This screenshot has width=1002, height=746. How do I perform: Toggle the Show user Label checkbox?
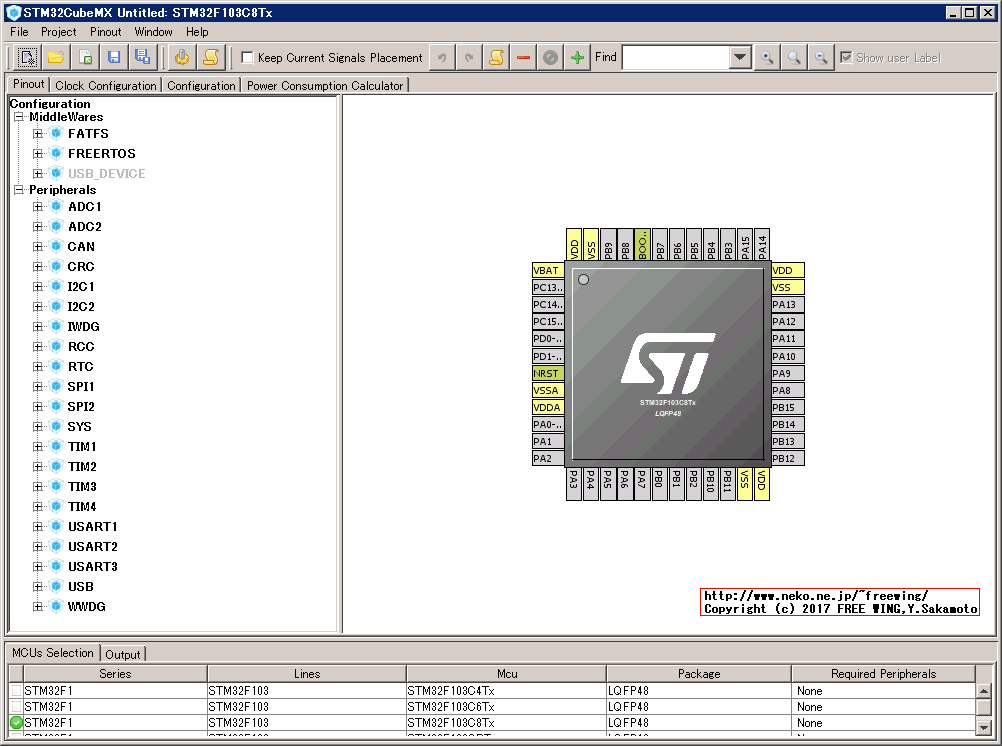pyautogui.click(x=846, y=58)
